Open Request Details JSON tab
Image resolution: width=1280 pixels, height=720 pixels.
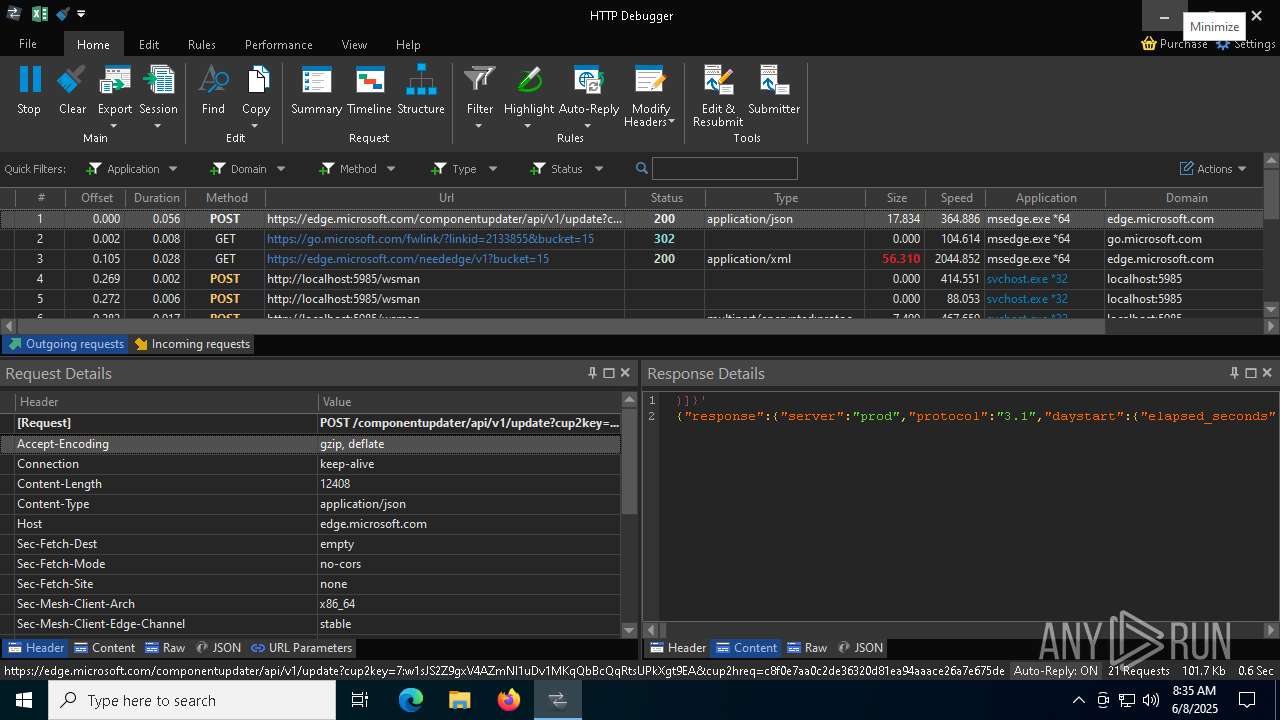pyautogui.click(x=218, y=648)
